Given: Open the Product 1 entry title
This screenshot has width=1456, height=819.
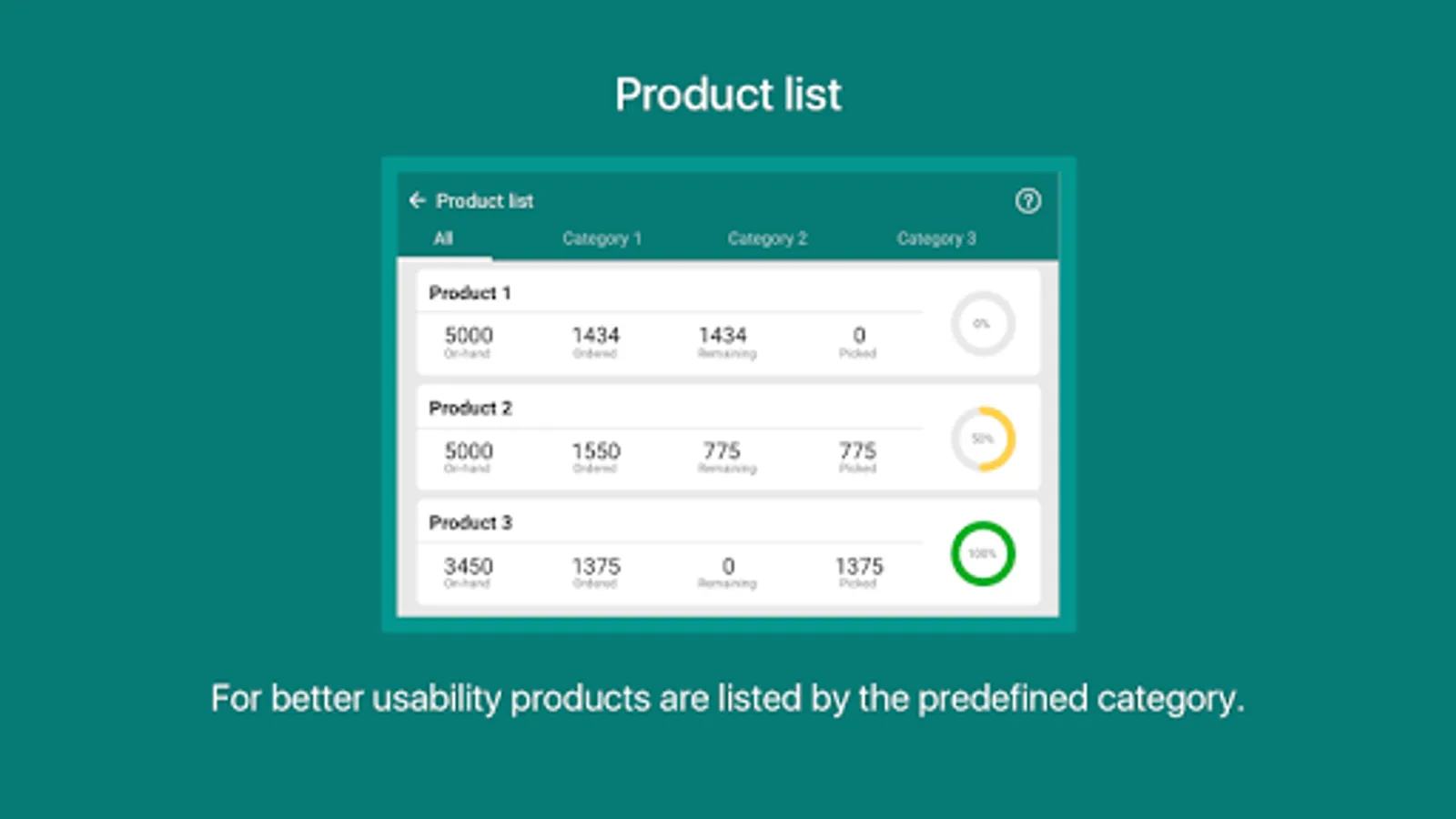Looking at the screenshot, I should [470, 293].
